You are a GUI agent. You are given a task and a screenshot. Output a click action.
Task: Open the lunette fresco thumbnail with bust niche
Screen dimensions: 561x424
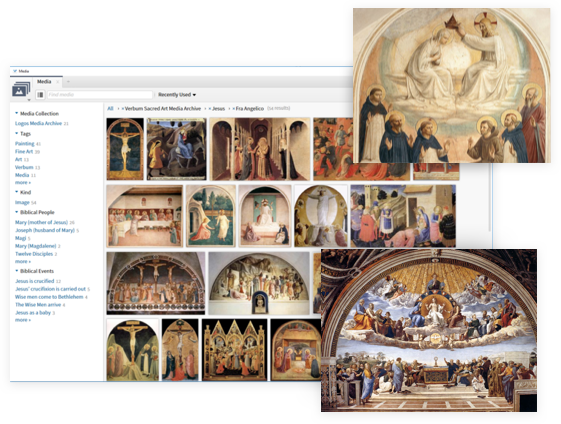point(259,283)
